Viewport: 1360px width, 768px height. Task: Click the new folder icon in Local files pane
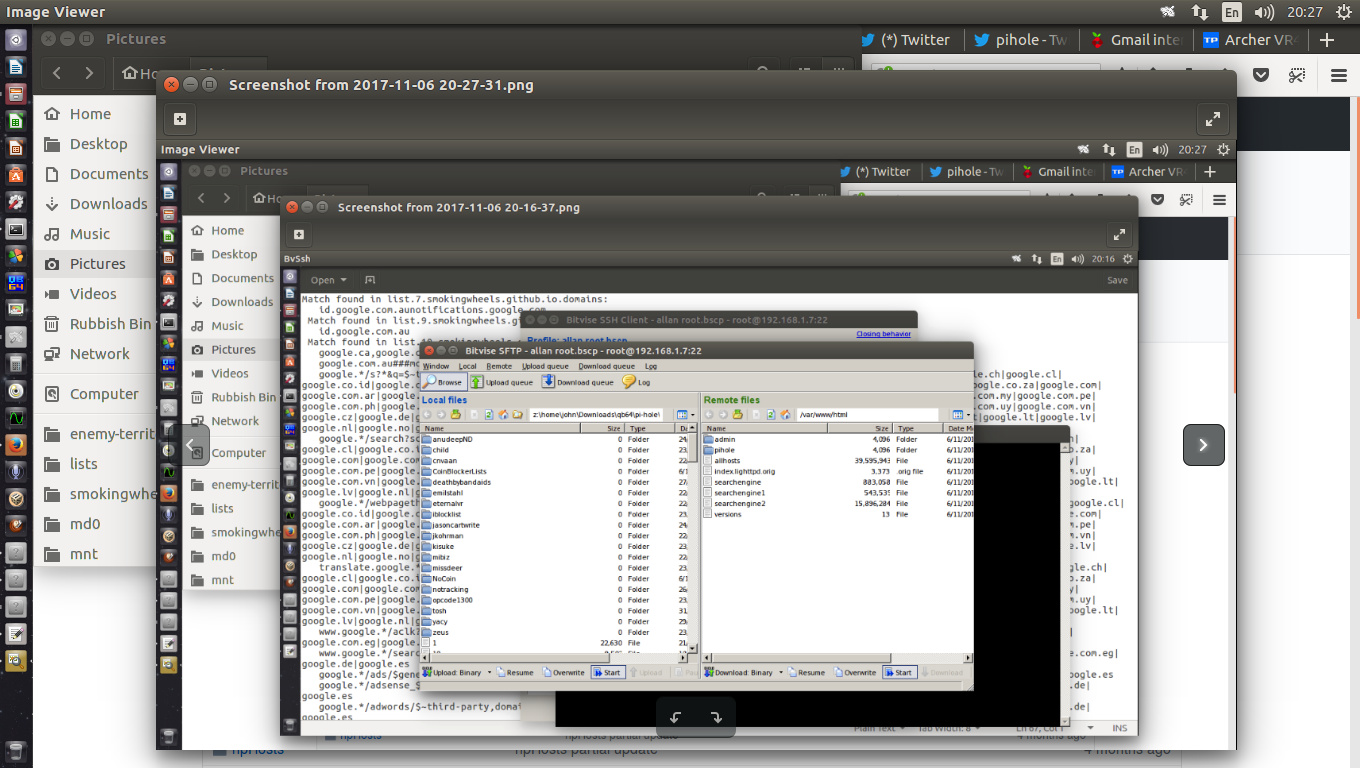(x=517, y=413)
